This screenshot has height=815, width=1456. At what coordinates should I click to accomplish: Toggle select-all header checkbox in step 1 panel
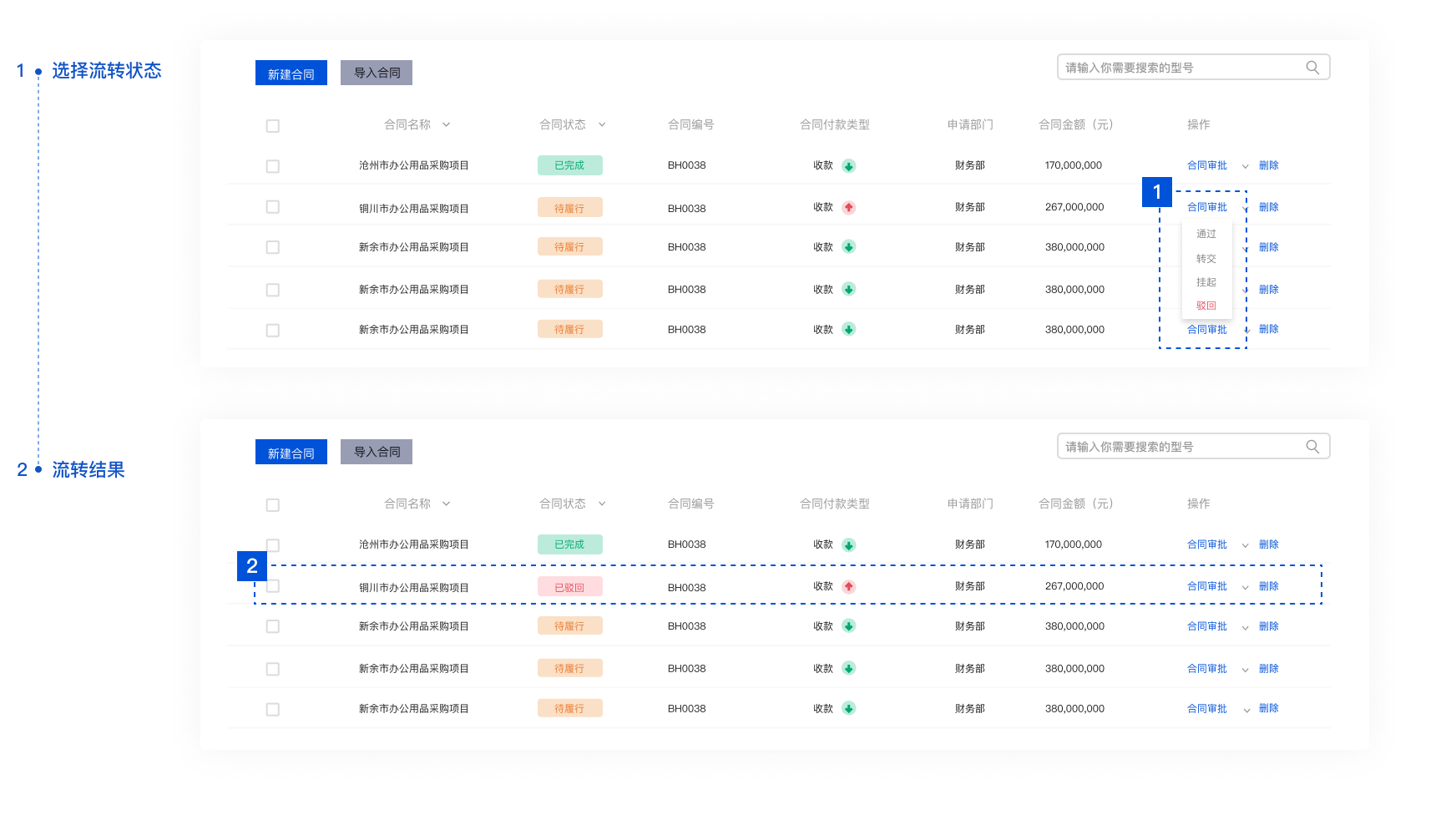point(272,126)
